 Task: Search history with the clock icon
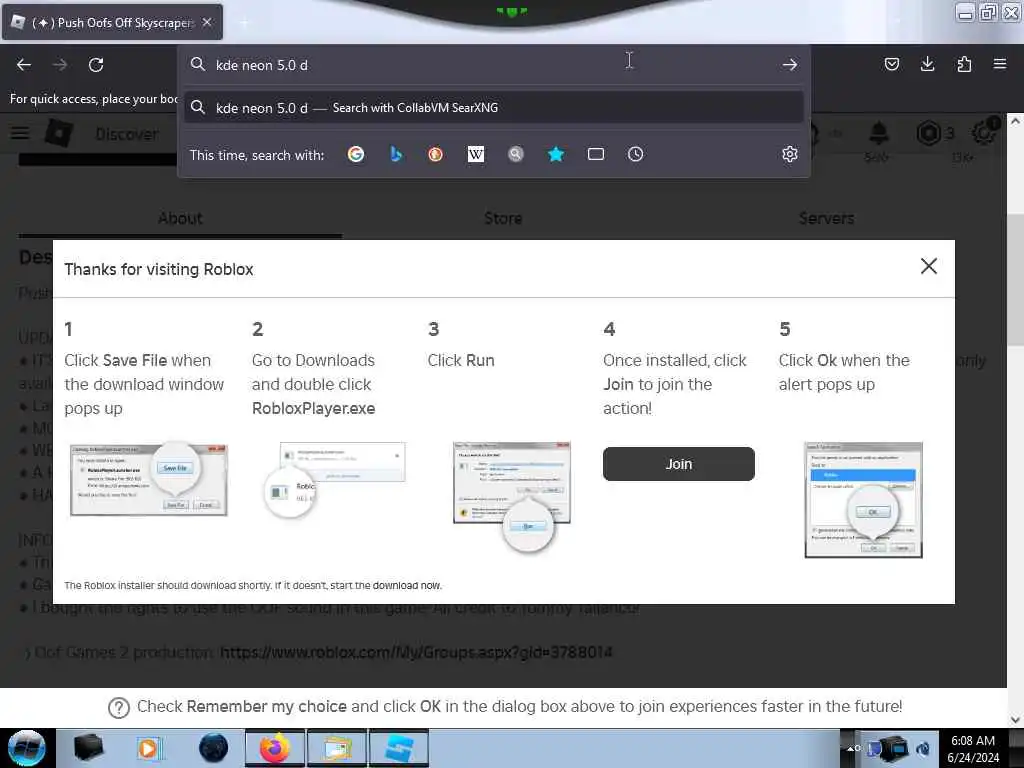point(635,154)
